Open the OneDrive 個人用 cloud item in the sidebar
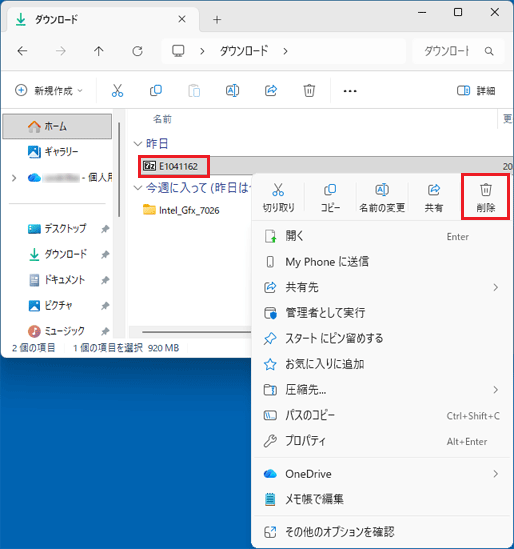Image resolution: width=514 pixels, height=549 pixels. (69, 178)
